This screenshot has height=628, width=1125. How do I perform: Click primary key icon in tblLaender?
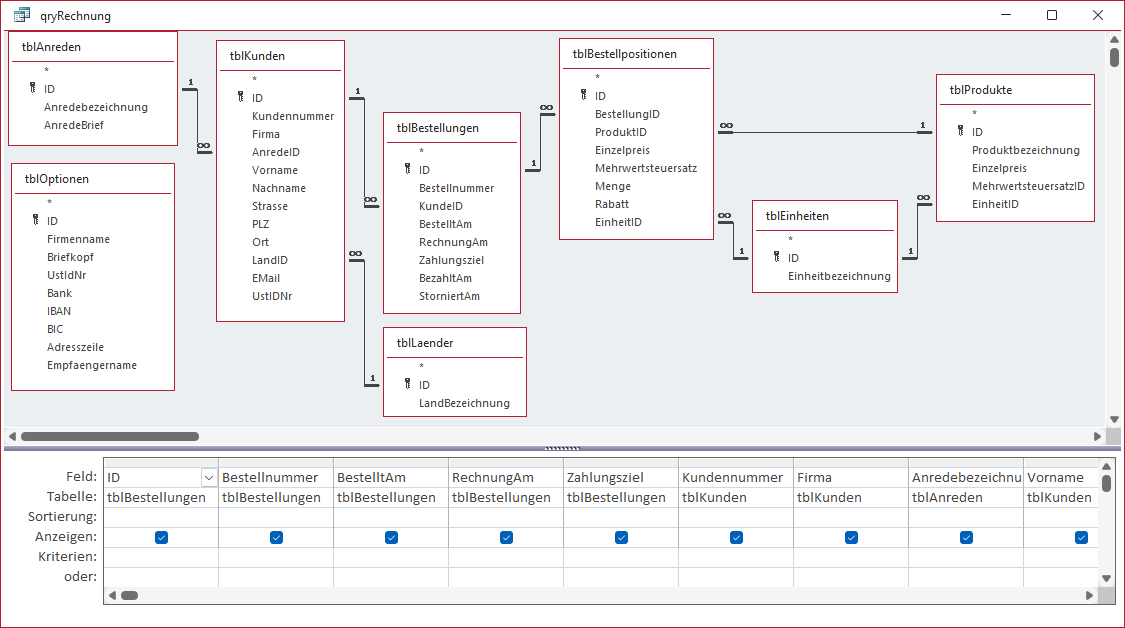point(408,385)
